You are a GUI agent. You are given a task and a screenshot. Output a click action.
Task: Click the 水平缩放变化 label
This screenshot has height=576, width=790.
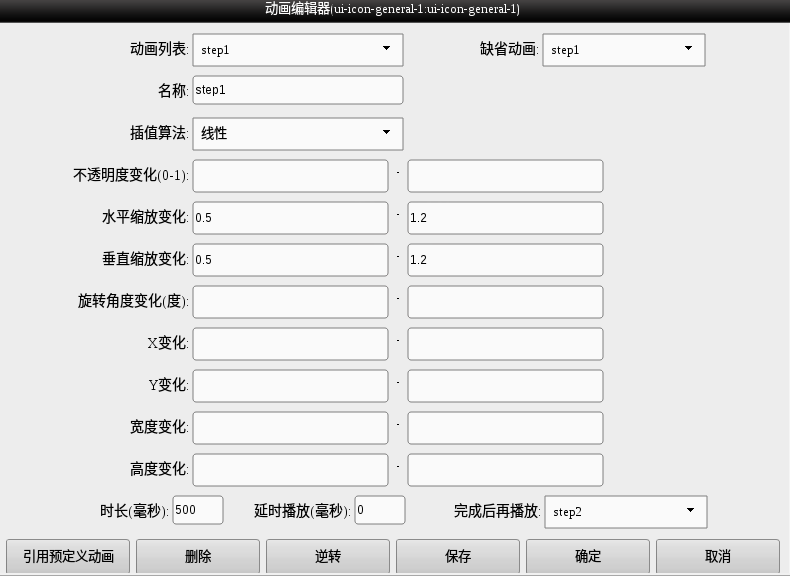pos(145,217)
